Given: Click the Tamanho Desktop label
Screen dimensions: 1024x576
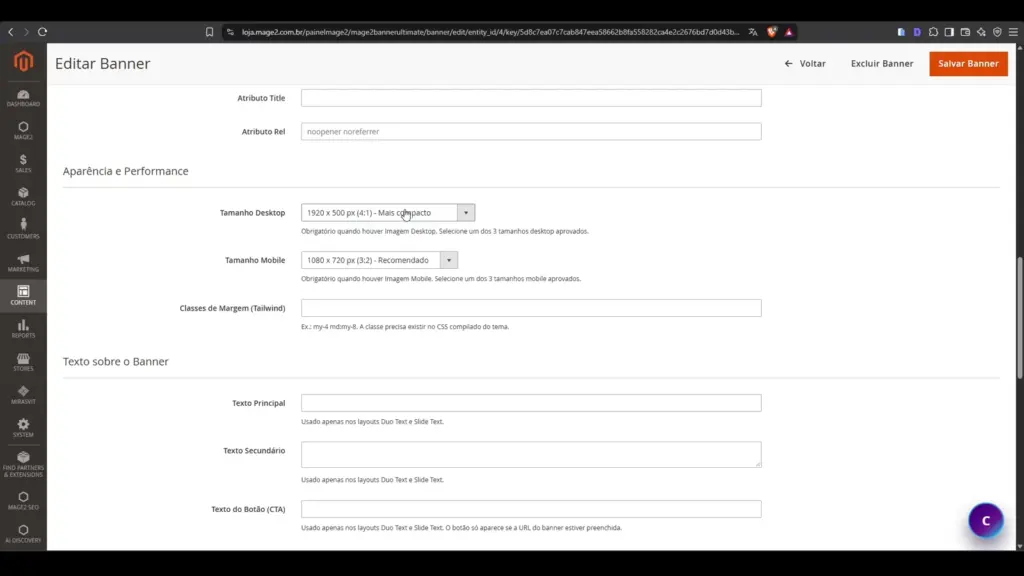Looking at the screenshot, I should [x=252, y=213].
